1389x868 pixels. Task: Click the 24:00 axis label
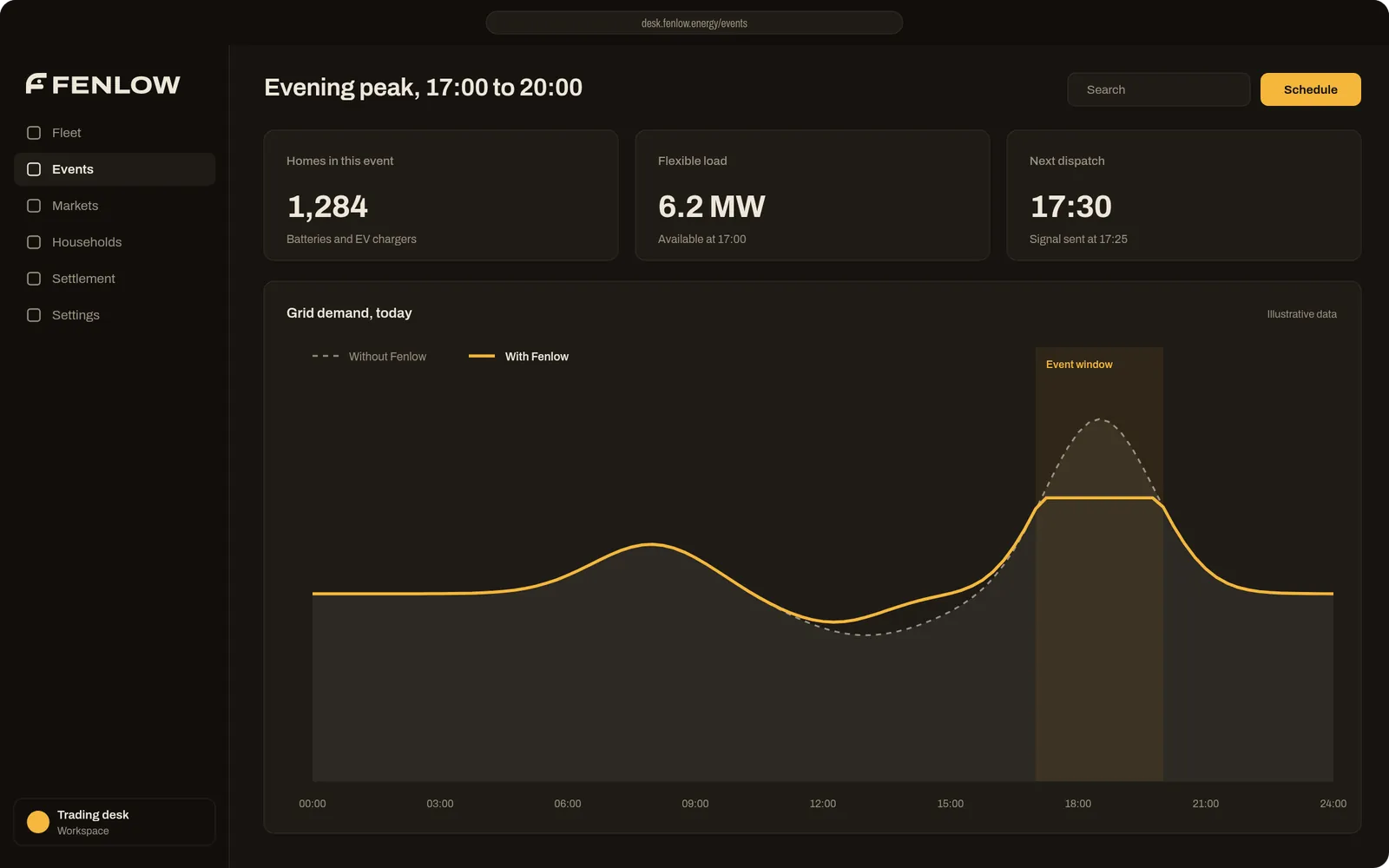tap(1333, 804)
